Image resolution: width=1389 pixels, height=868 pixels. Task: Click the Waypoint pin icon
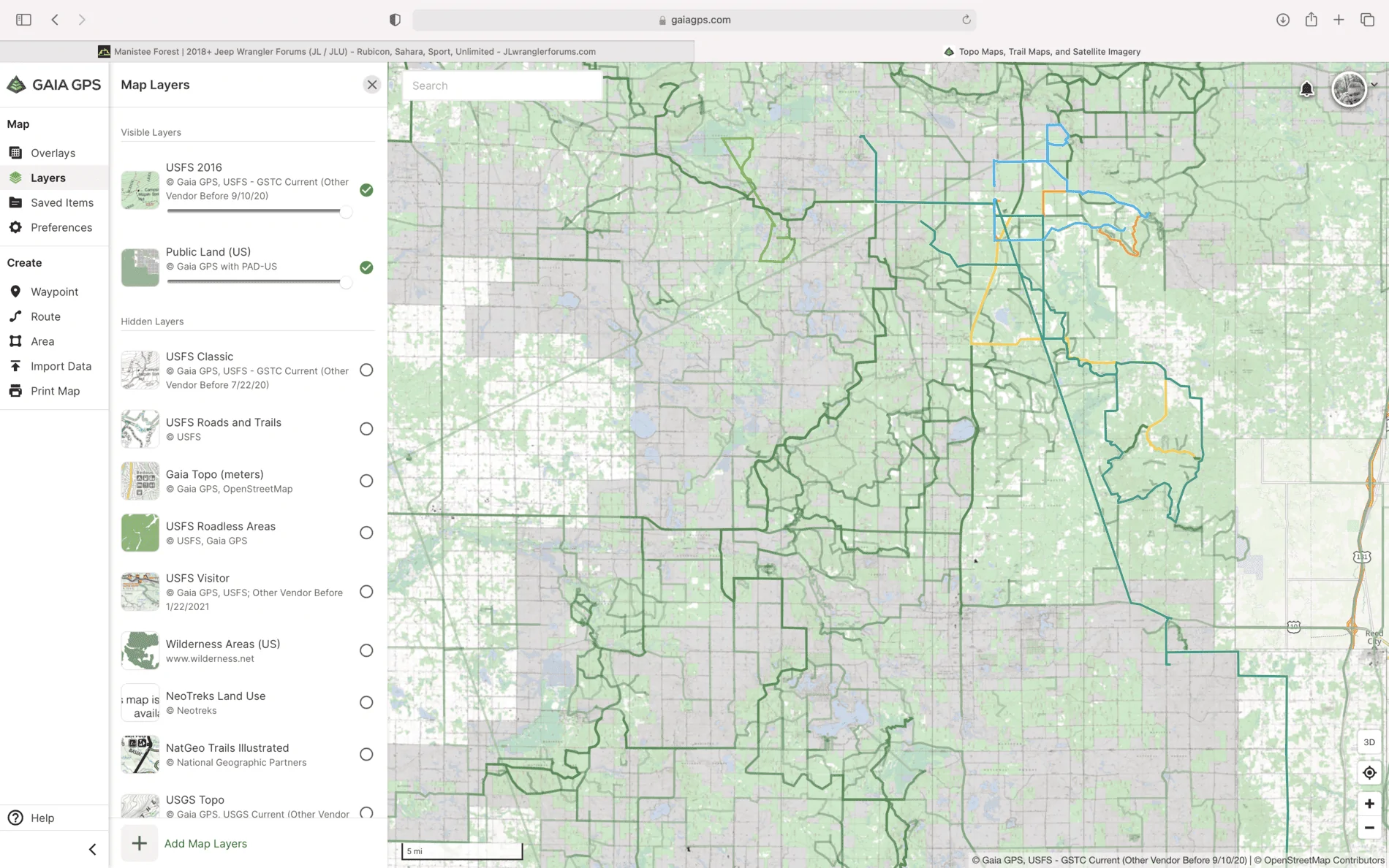[15, 292]
